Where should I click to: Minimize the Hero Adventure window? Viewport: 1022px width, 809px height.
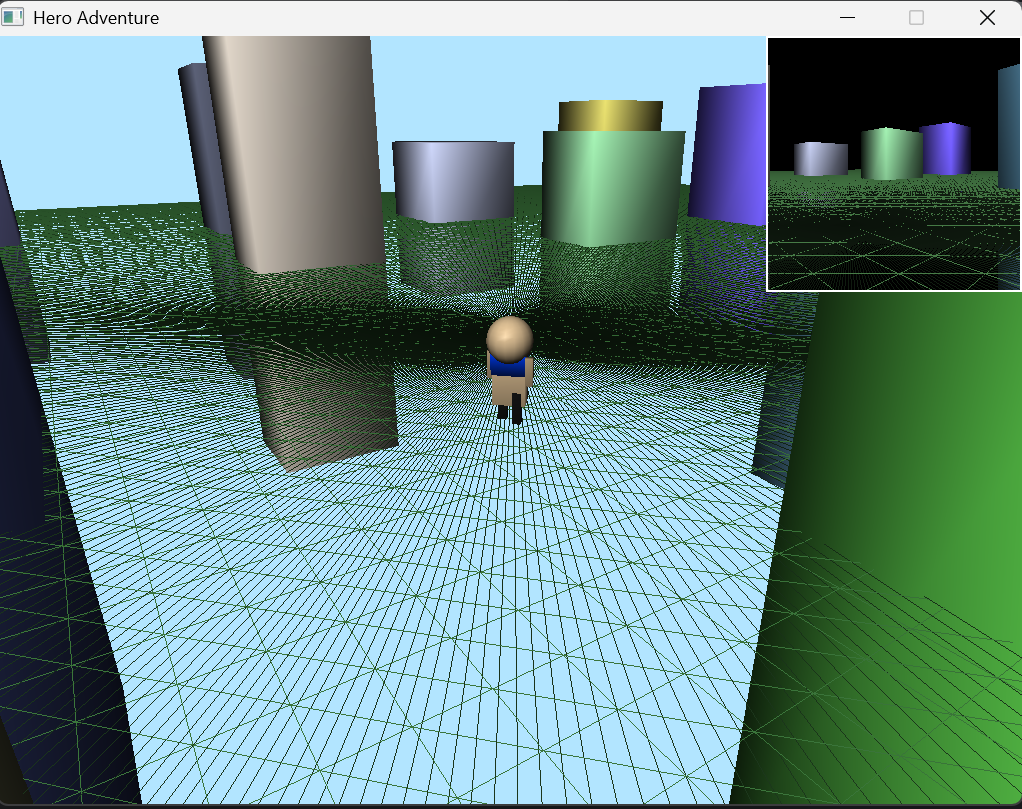[847, 17]
